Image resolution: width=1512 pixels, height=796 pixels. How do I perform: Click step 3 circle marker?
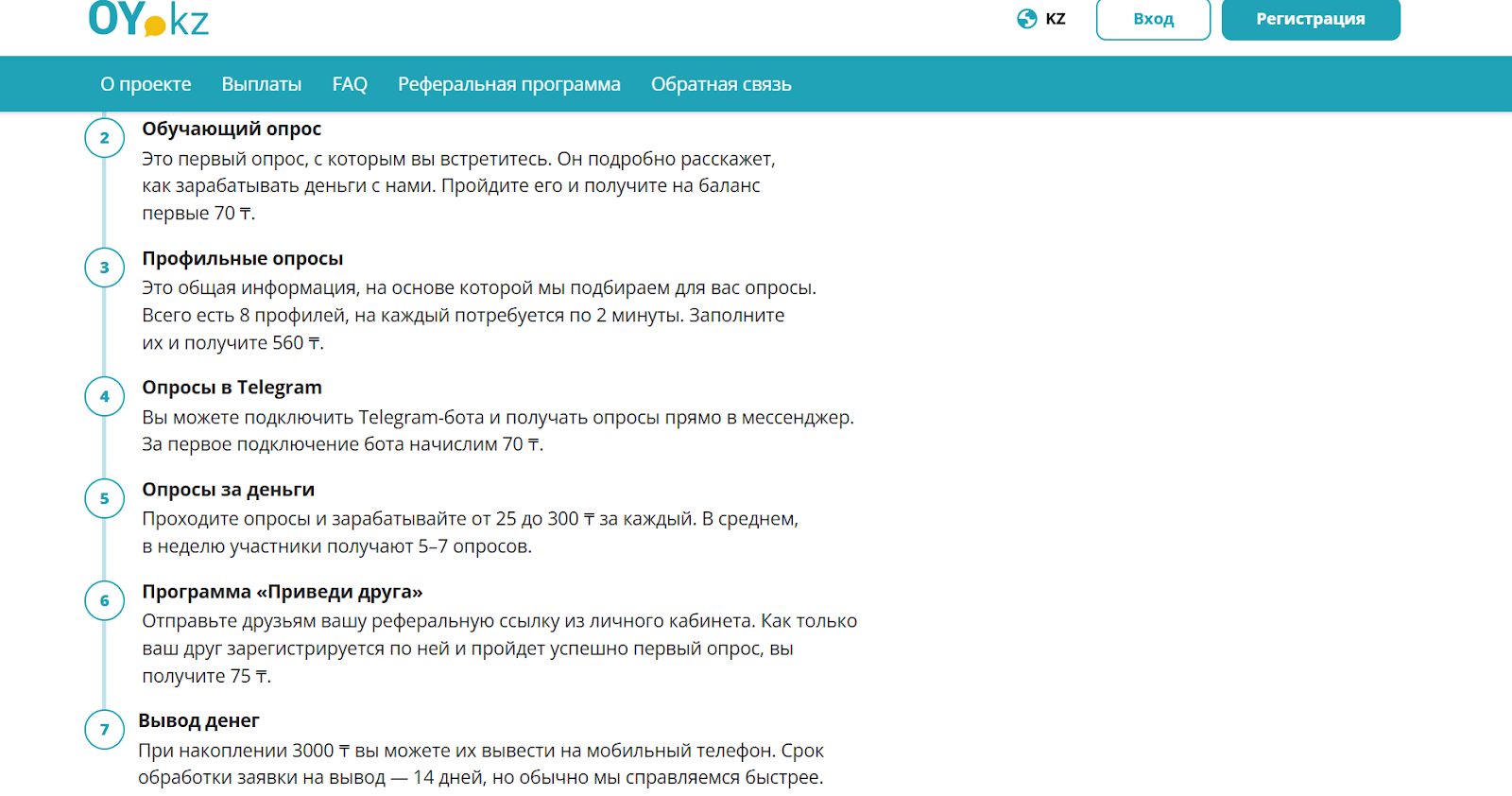[x=105, y=268]
